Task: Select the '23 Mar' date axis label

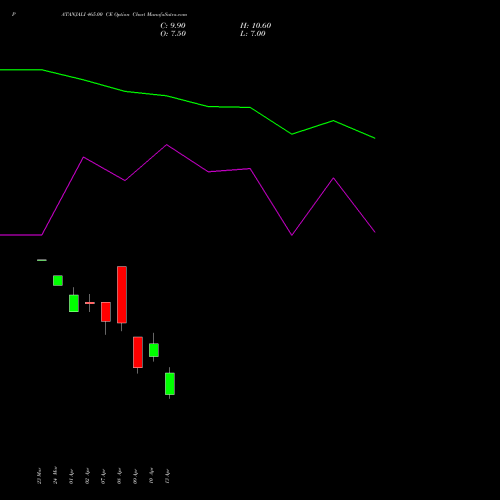Action: [39, 476]
